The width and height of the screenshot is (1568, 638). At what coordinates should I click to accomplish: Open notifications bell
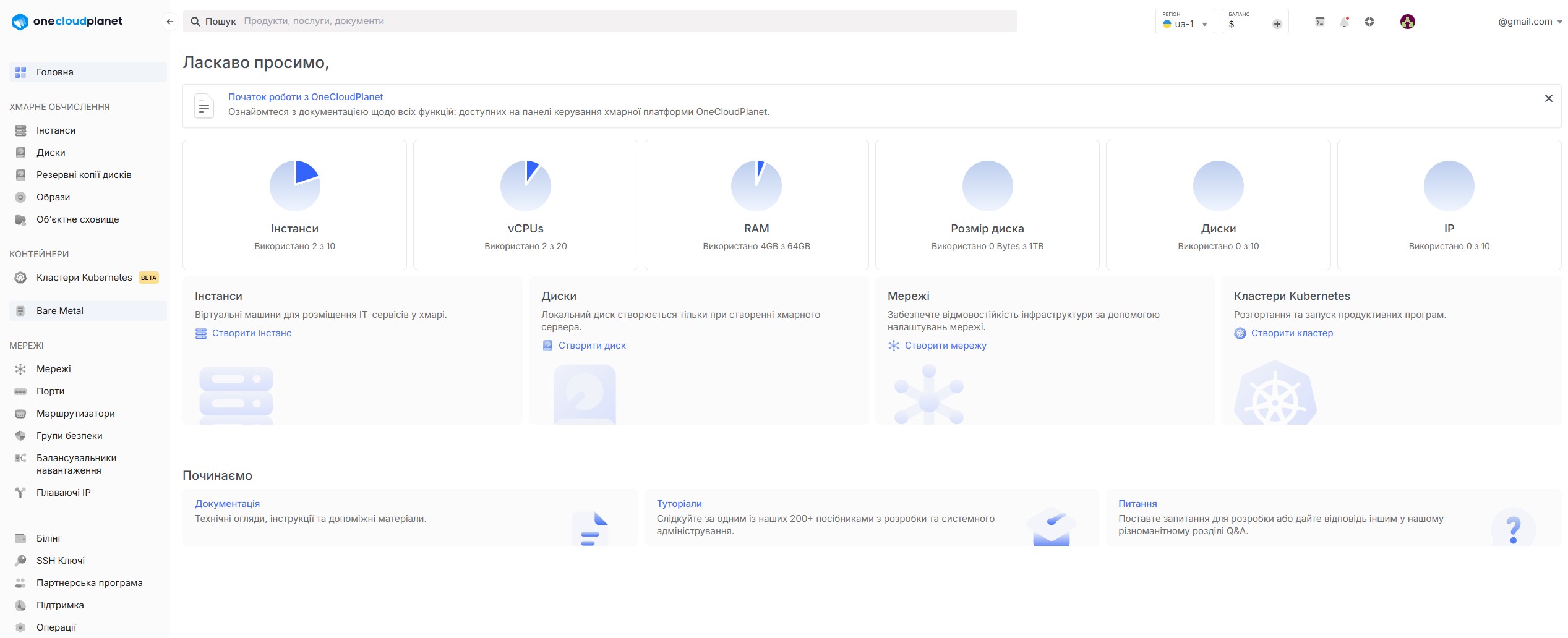coord(1344,22)
